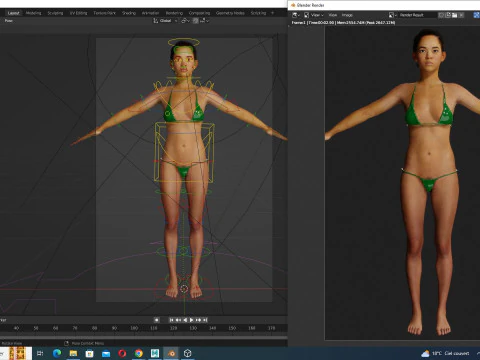Open Google Chrome from taskbar

pos(139,353)
